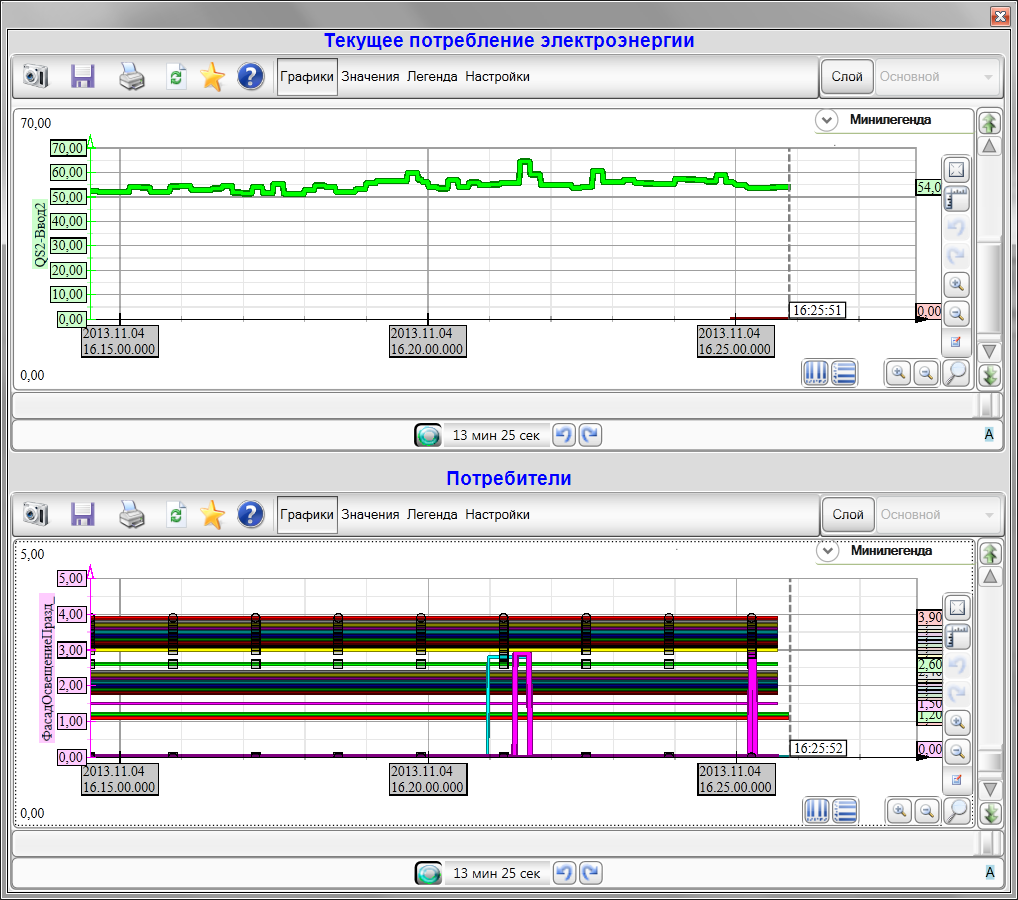
Task: Switch to the Значения tab in top panel
Action: tap(370, 77)
